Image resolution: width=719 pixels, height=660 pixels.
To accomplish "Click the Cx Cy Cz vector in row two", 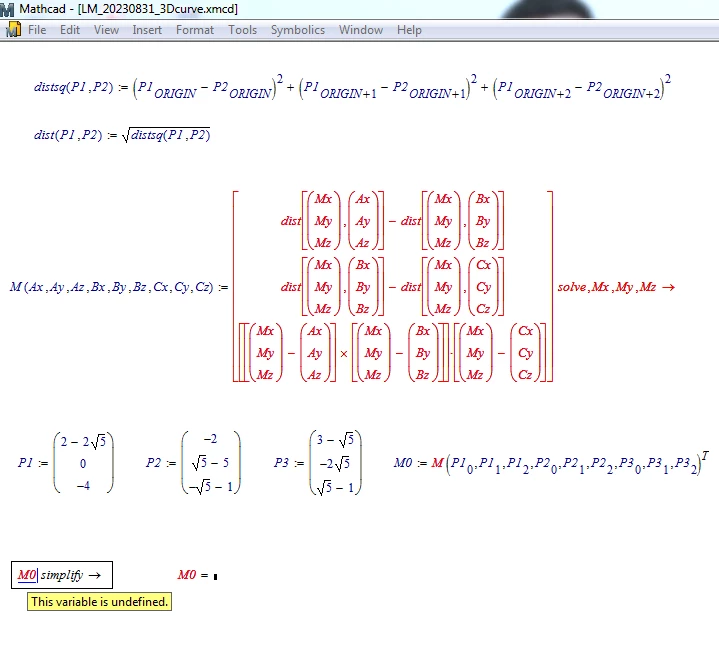I will click(484, 287).
